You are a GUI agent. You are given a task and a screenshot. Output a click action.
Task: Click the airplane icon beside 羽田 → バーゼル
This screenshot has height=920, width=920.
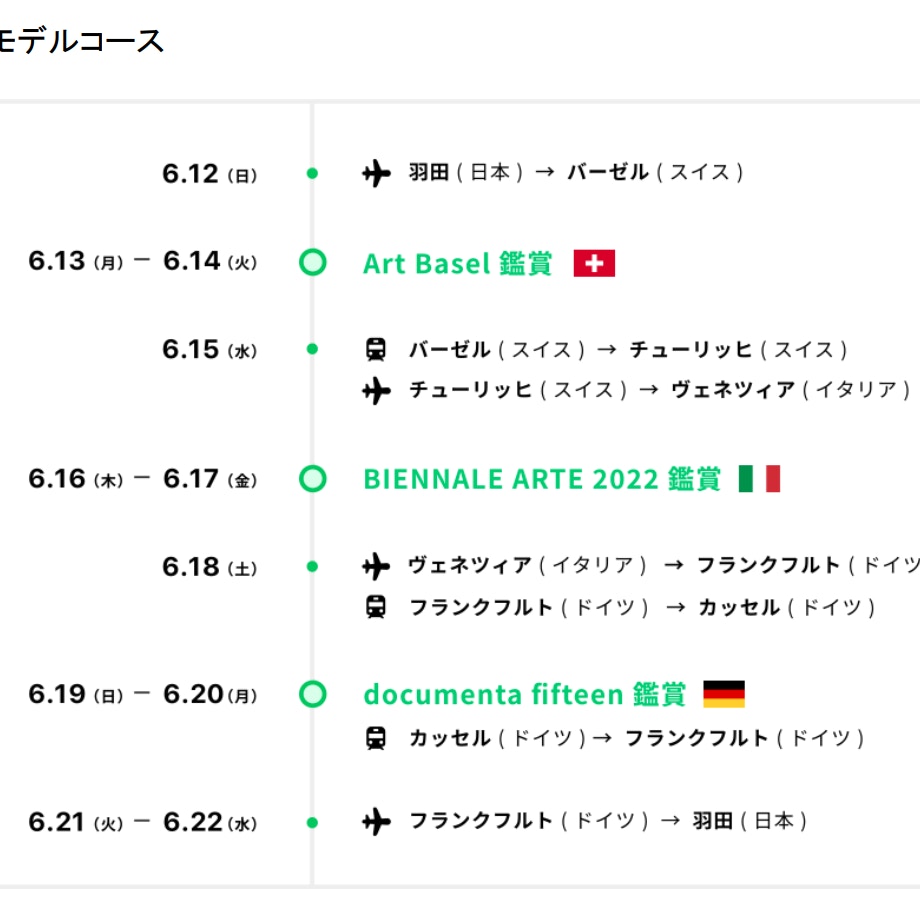click(376, 174)
